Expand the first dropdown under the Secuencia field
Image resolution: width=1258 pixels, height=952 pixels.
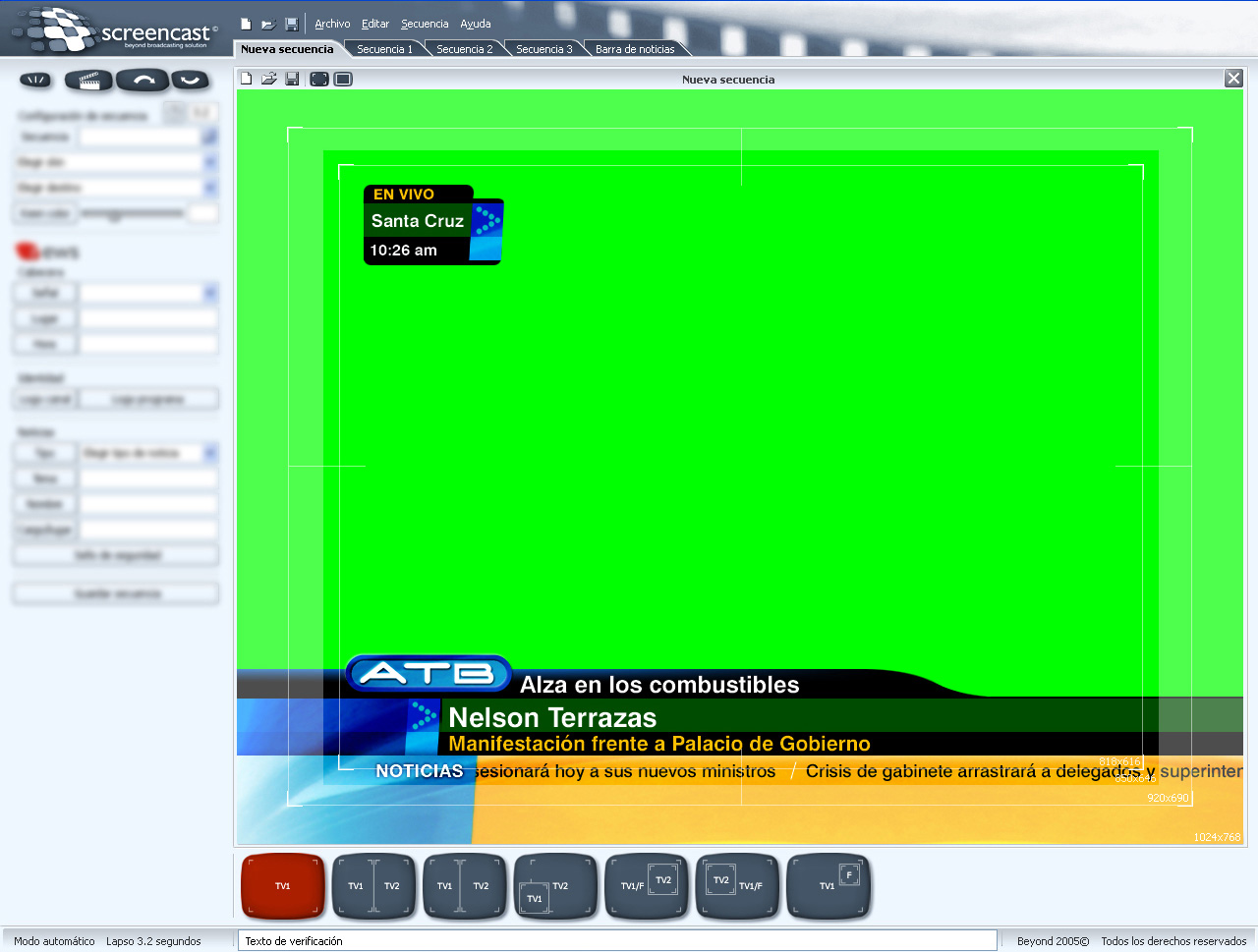tap(209, 162)
